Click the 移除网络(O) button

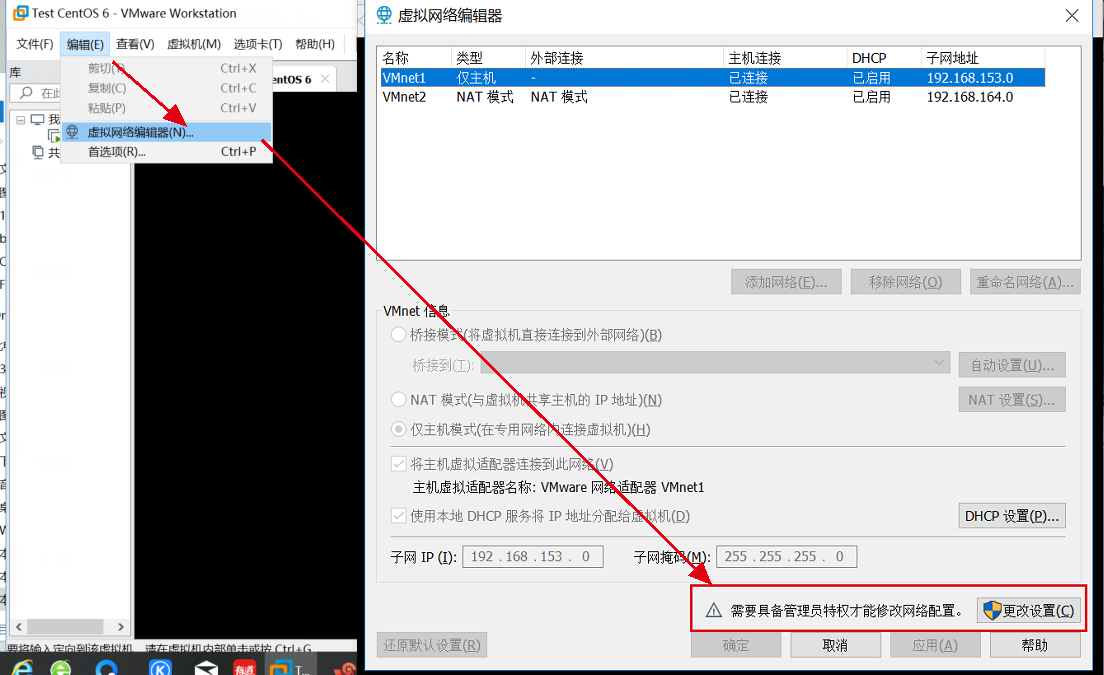pyautogui.click(x=905, y=282)
